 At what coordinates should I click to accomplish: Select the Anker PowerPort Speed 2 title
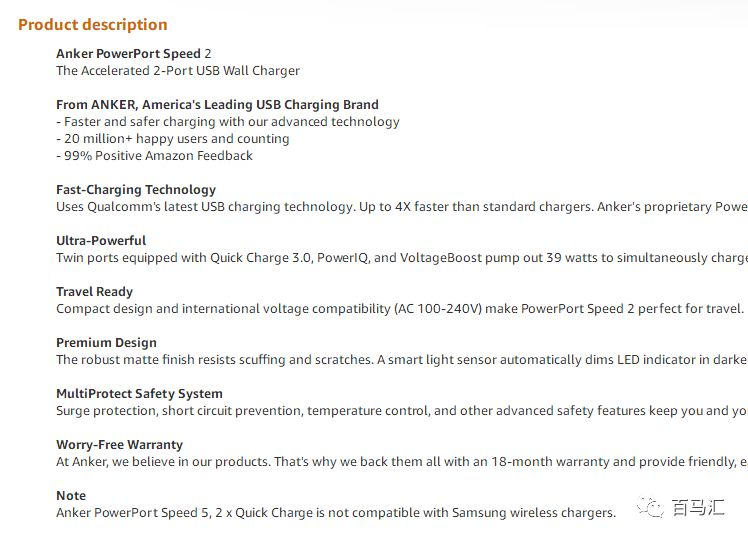(134, 53)
